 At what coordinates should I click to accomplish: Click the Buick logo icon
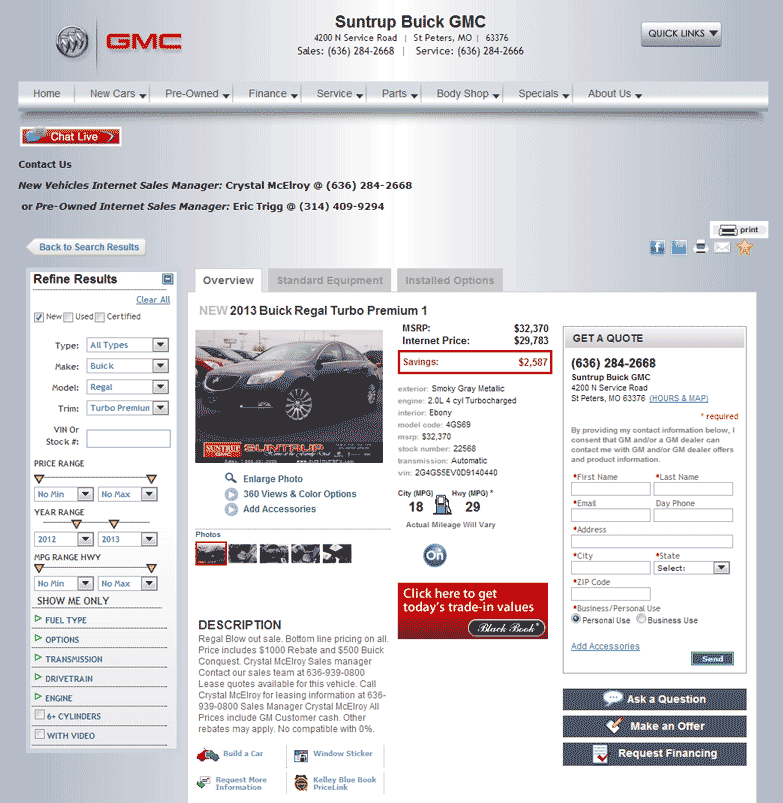tap(72, 42)
